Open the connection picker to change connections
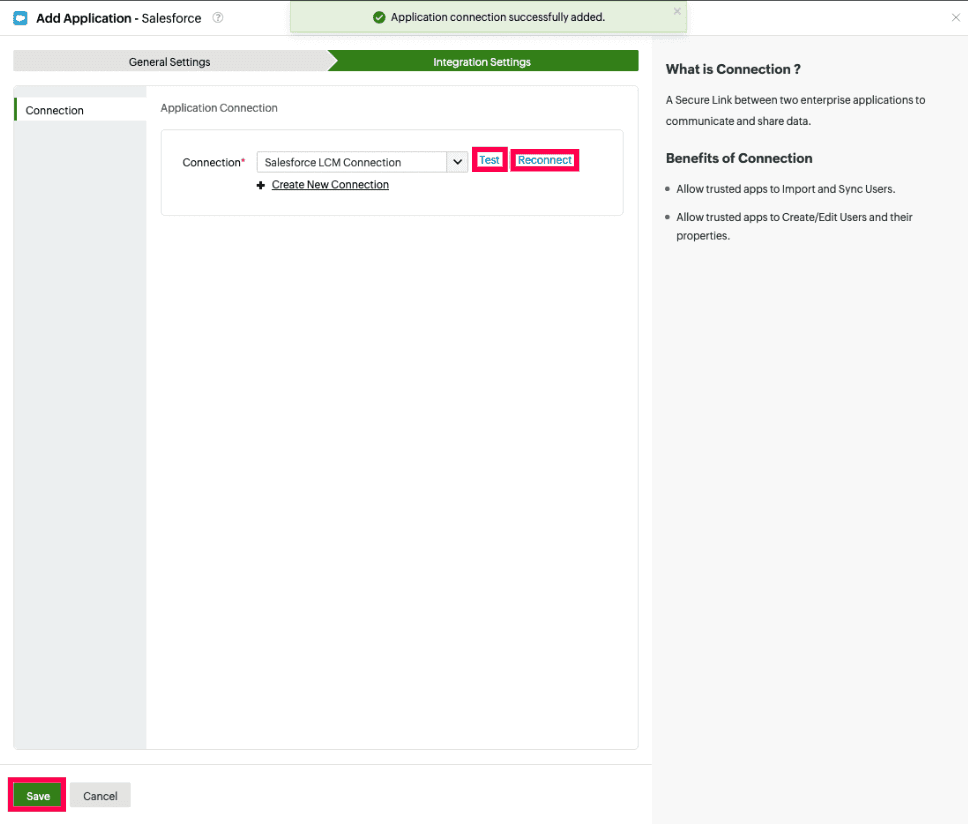Screen dimensions: 968x824 457,160
